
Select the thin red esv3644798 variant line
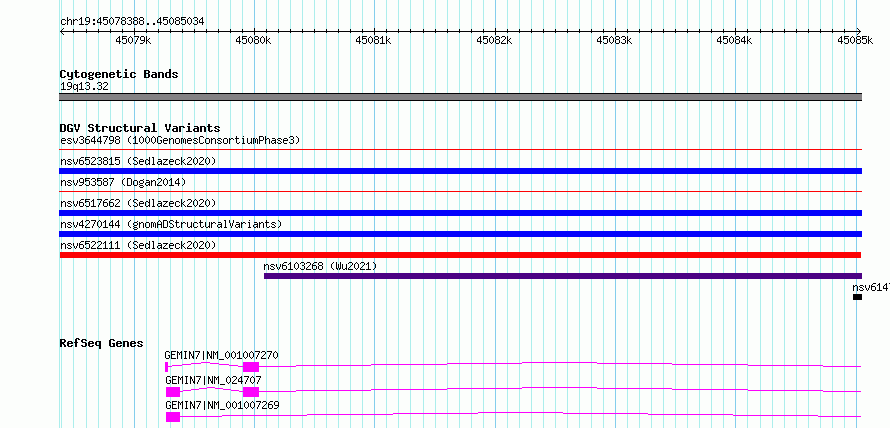click(461, 150)
